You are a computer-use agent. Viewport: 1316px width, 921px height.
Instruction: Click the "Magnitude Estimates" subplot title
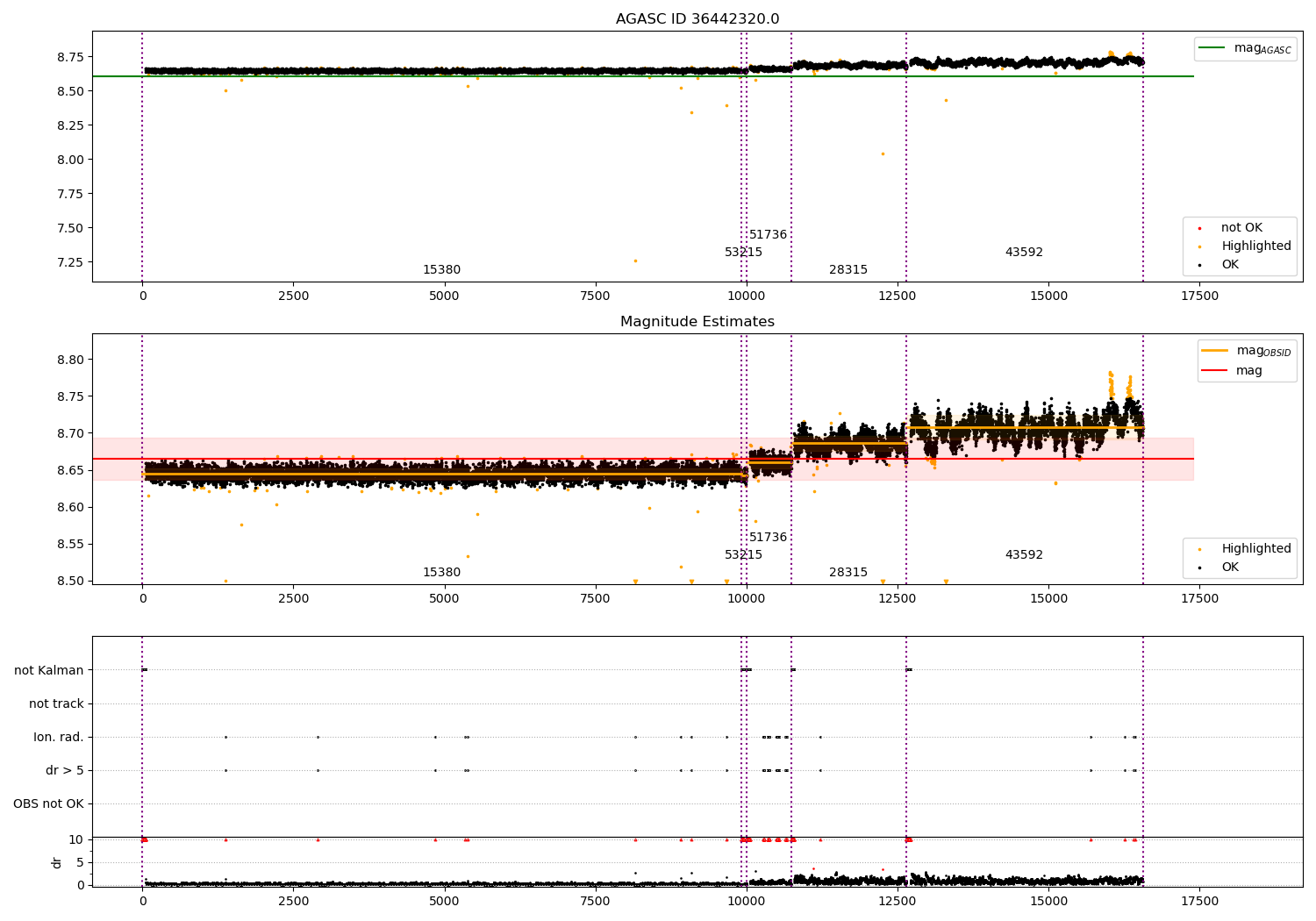pyautogui.click(x=697, y=322)
